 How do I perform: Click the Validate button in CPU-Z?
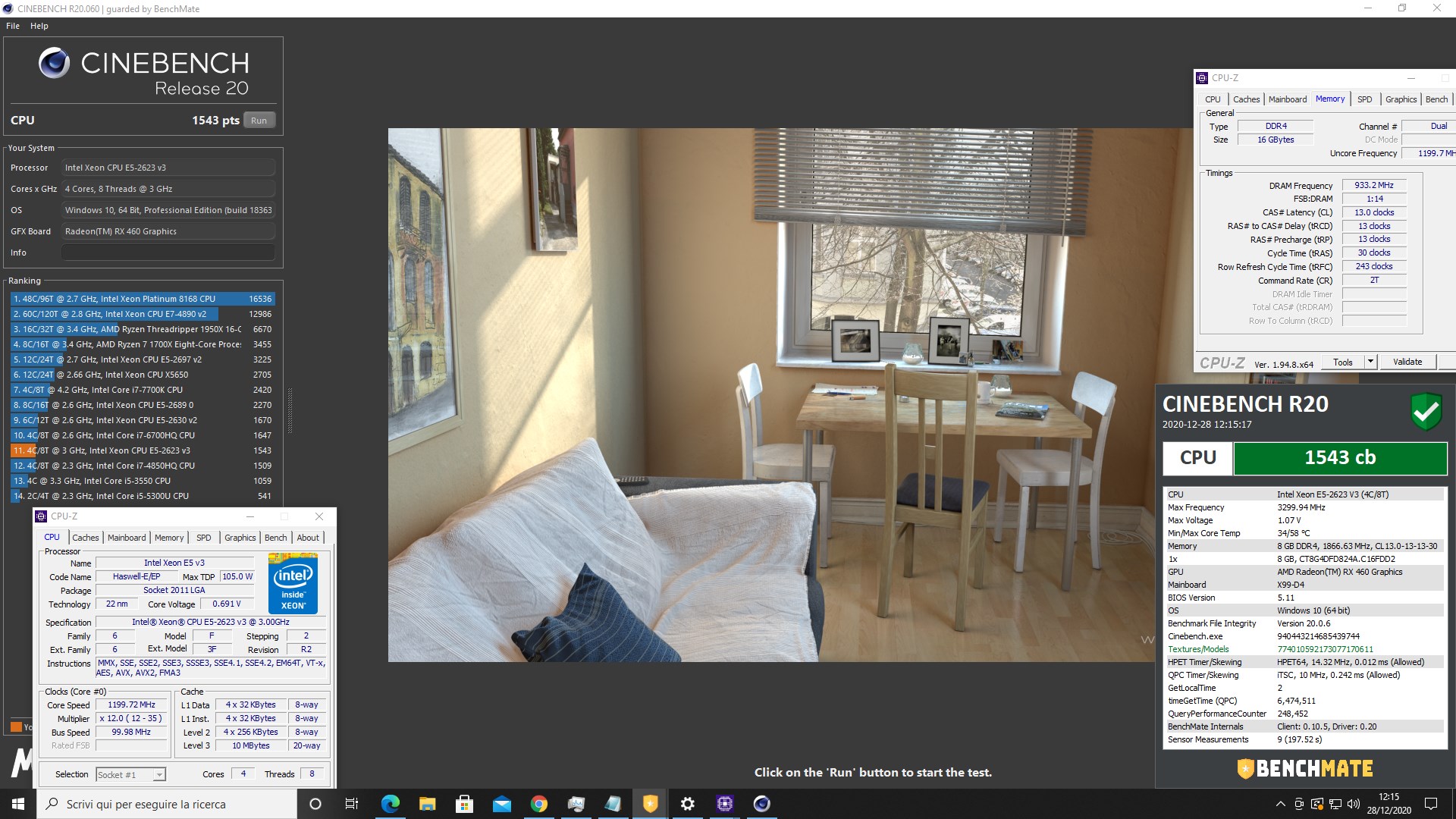coord(1407,362)
